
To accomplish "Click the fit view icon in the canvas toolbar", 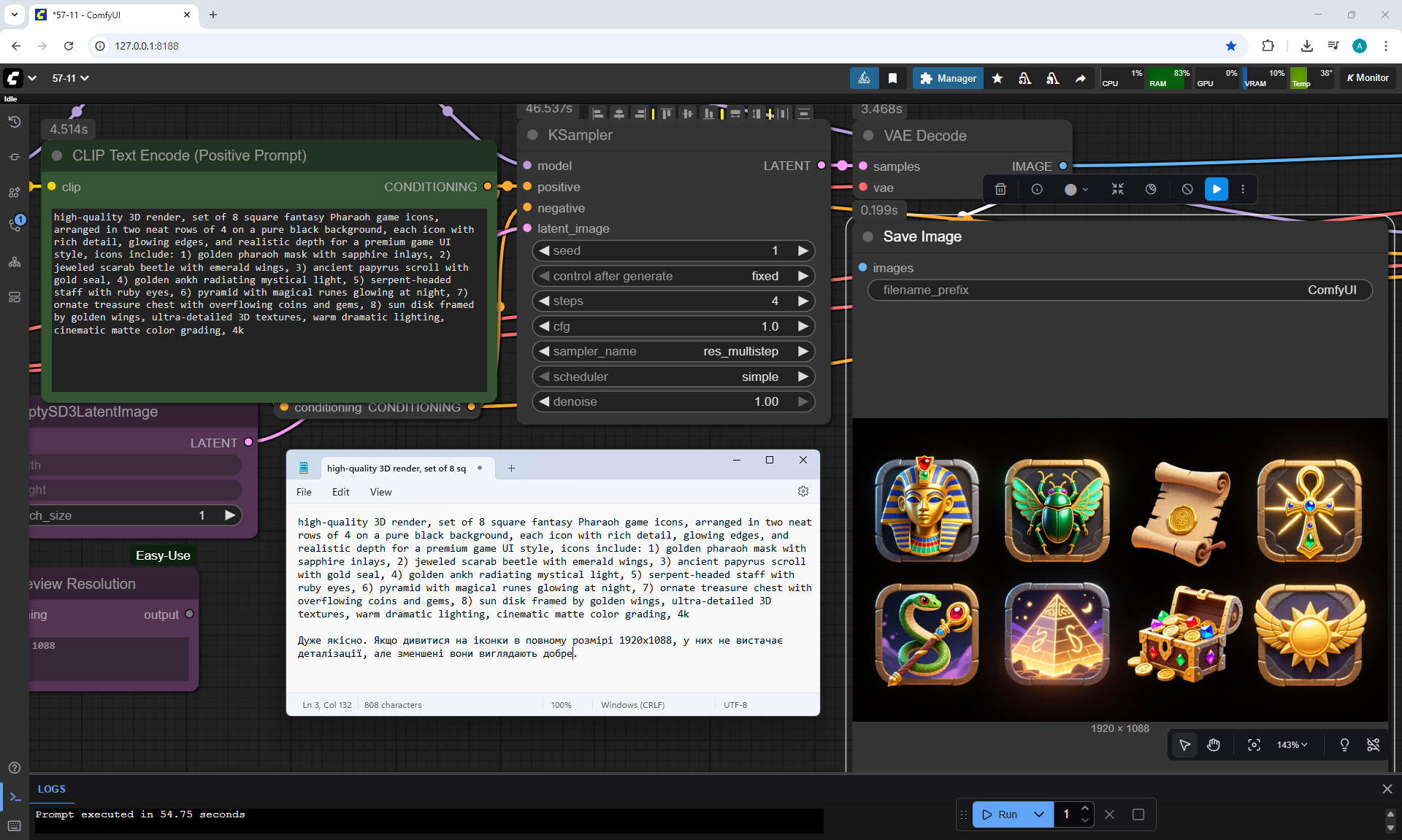I will click(x=1254, y=744).
